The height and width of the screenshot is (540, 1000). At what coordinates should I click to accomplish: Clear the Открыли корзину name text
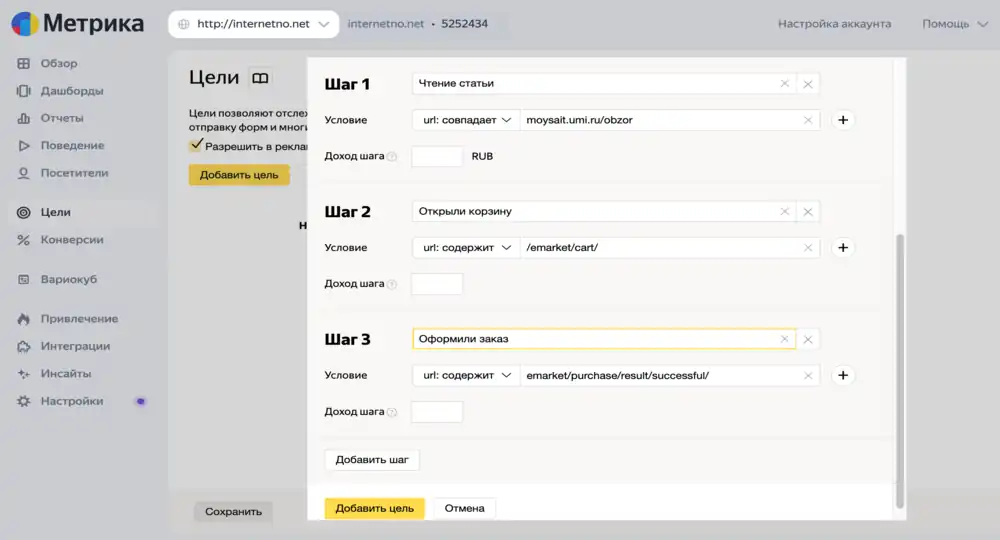(784, 211)
